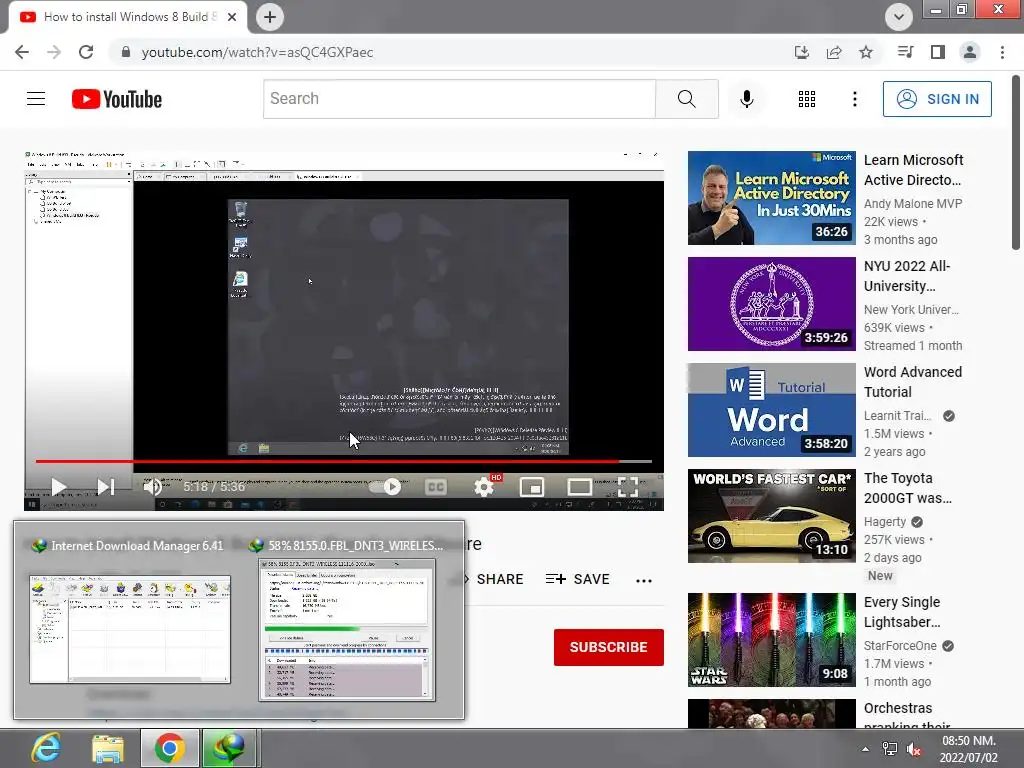Switch to theater mode

pos(580,487)
